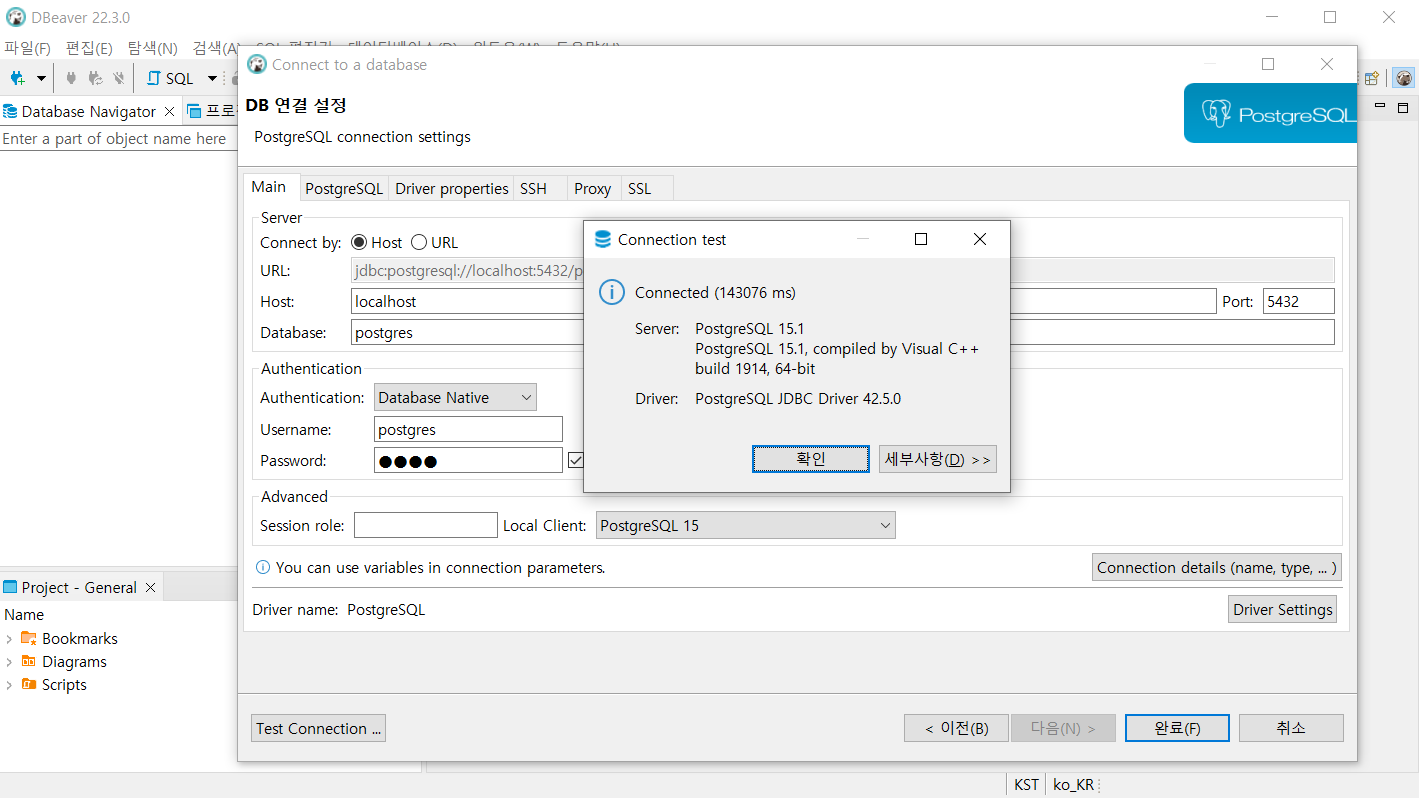
Task: Expand the Diagrams folder
Action: [9, 662]
